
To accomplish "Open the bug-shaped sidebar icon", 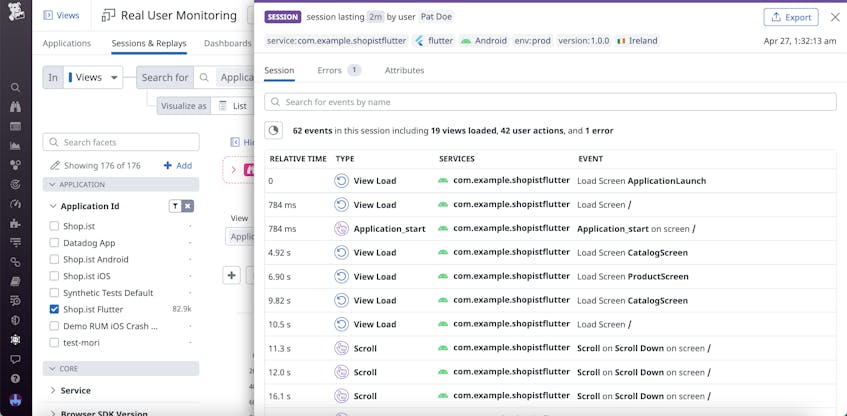I will [x=16, y=339].
